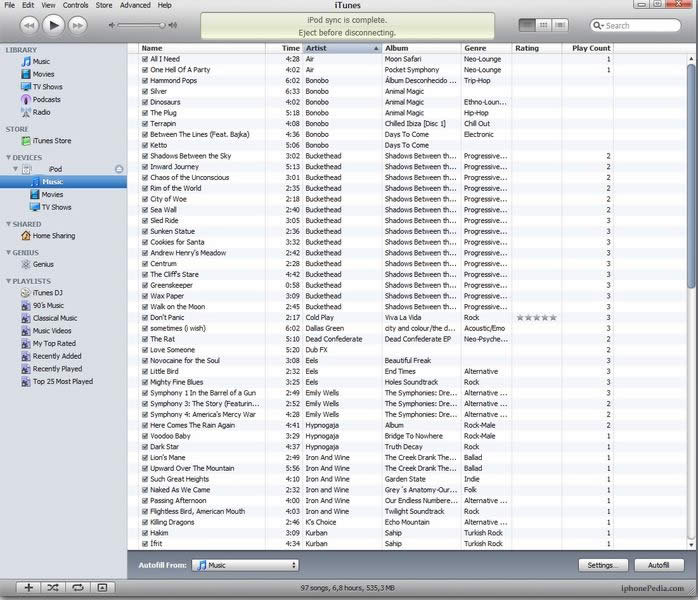Uncheck the song "All I Need"
Viewport: 698px width, 600px height.
pyautogui.click(x=145, y=60)
